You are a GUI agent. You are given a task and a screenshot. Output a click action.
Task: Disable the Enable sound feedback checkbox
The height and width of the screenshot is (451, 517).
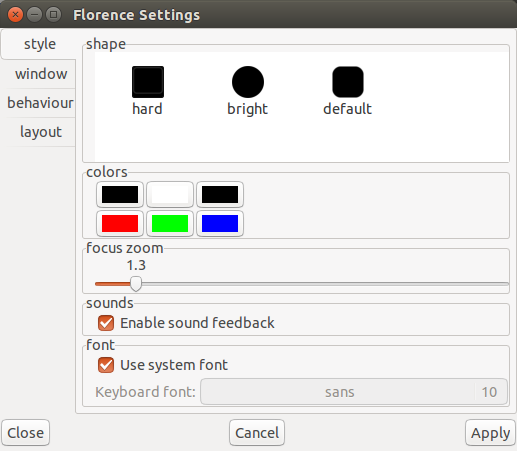[106, 323]
